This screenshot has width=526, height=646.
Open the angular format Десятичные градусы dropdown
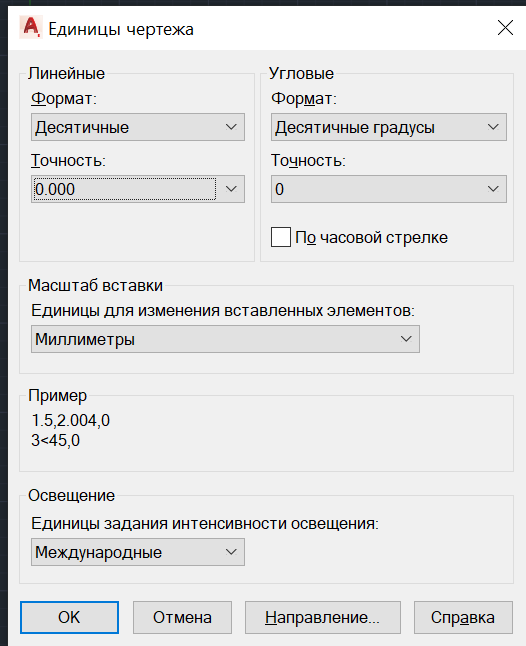388,127
